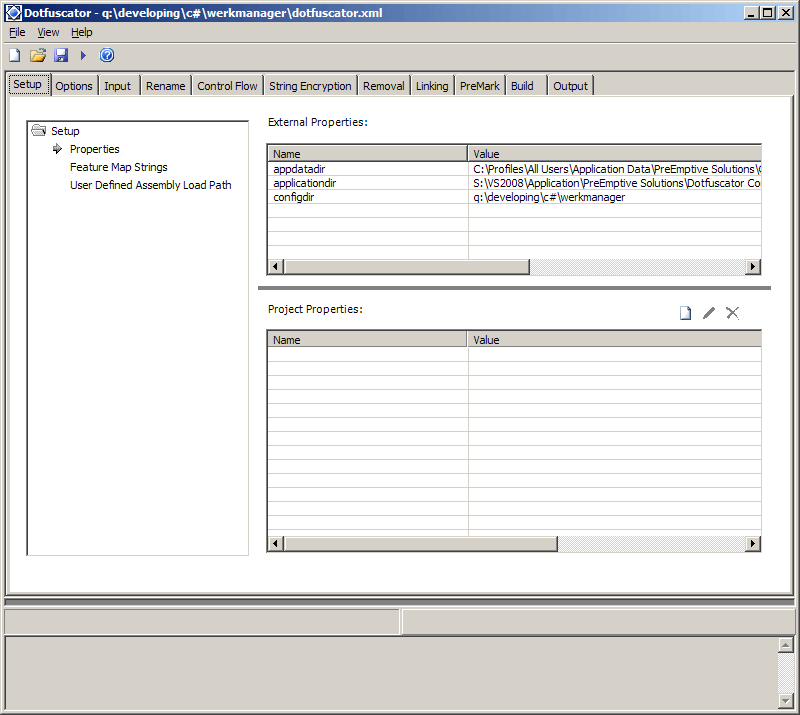Select Feature Map Strings tree item
The height and width of the screenshot is (715, 800).
click(x=118, y=167)
